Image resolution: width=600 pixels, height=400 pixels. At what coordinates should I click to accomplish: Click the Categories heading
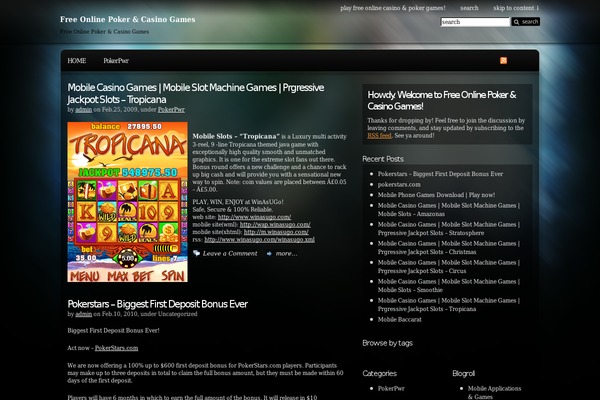tap(379, 373)
